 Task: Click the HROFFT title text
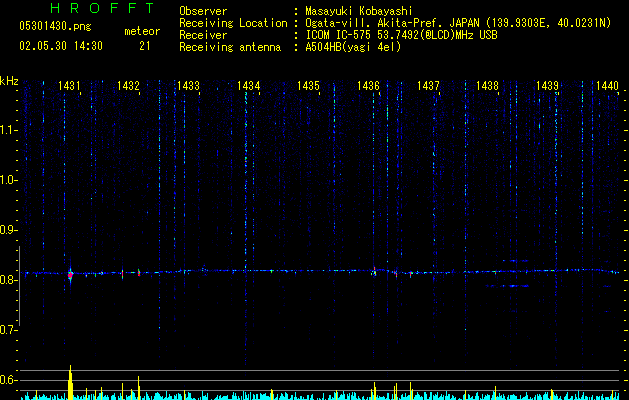(x=102, y=8)
